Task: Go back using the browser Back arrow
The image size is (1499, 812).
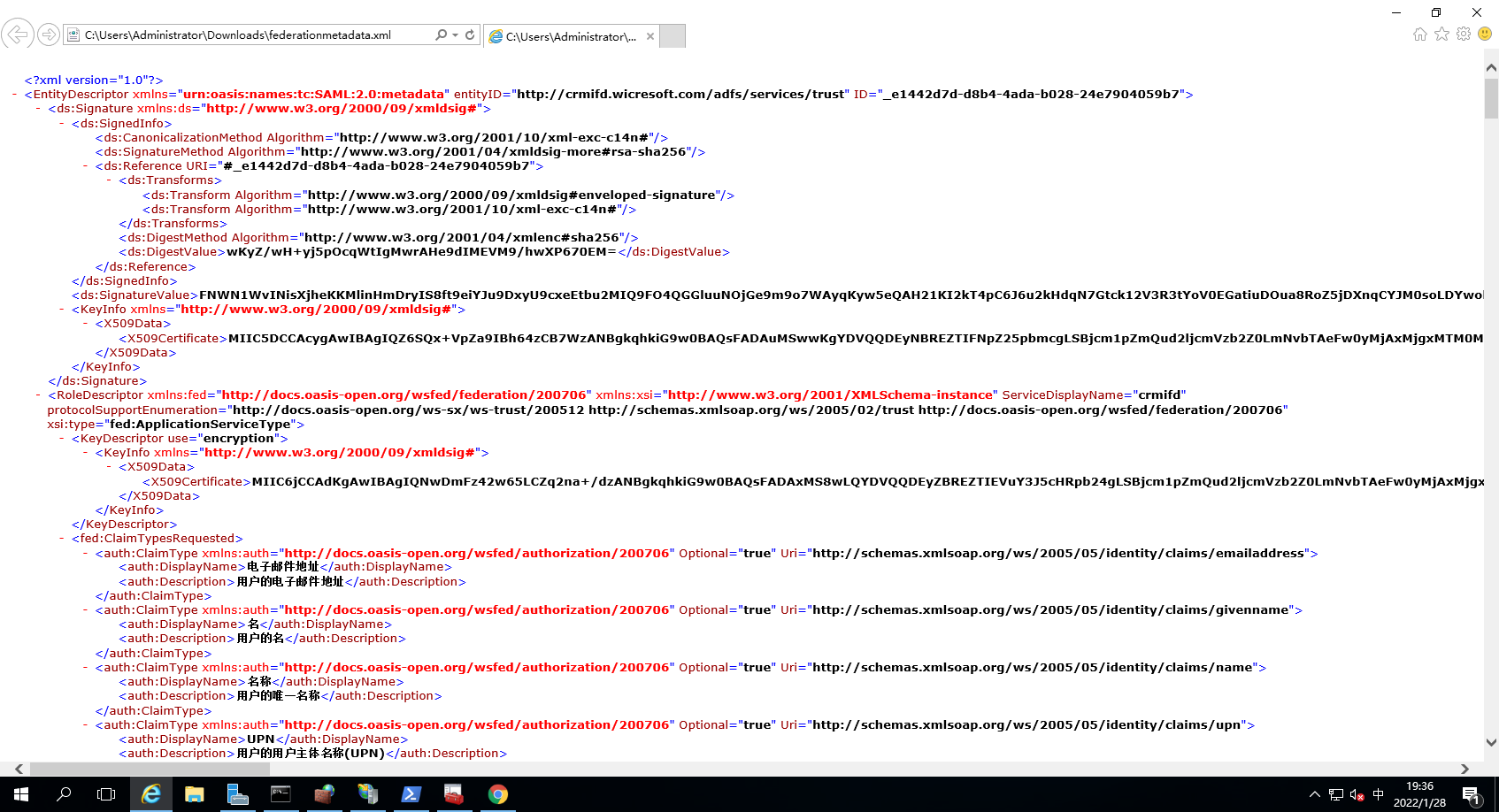Action: [17, 34]
